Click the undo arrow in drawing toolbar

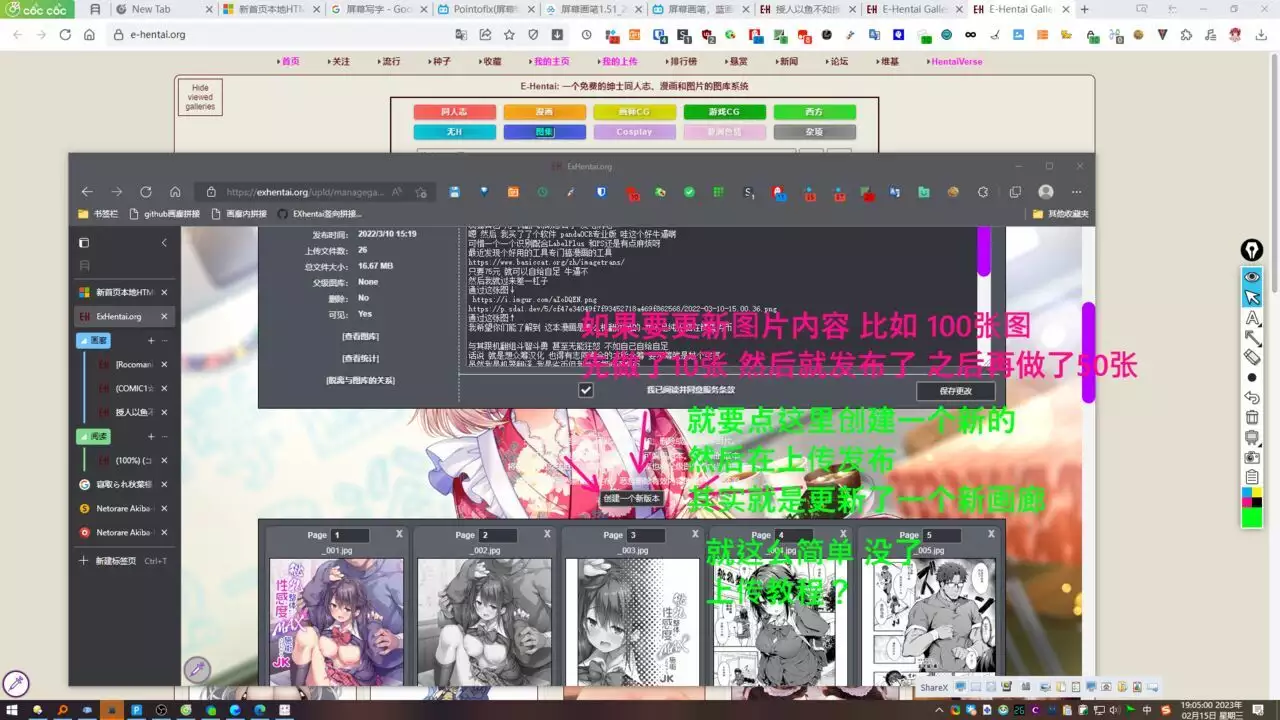pyautogui.click(x=1251, y=397)
